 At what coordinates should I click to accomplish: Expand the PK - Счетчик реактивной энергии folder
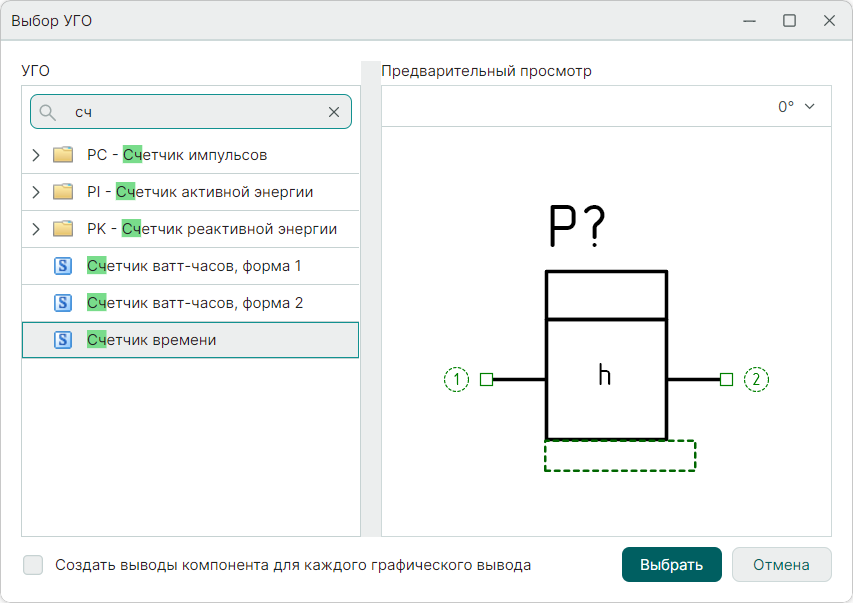(36, 229)
